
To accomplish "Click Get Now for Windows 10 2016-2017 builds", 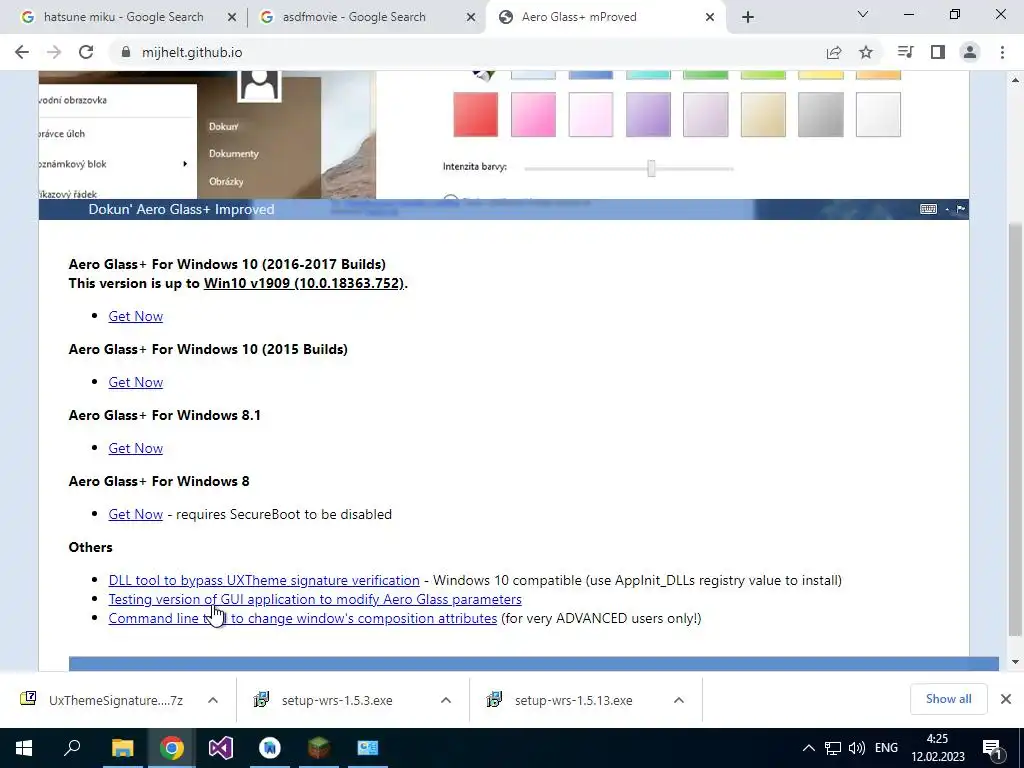I will (135, 316).
